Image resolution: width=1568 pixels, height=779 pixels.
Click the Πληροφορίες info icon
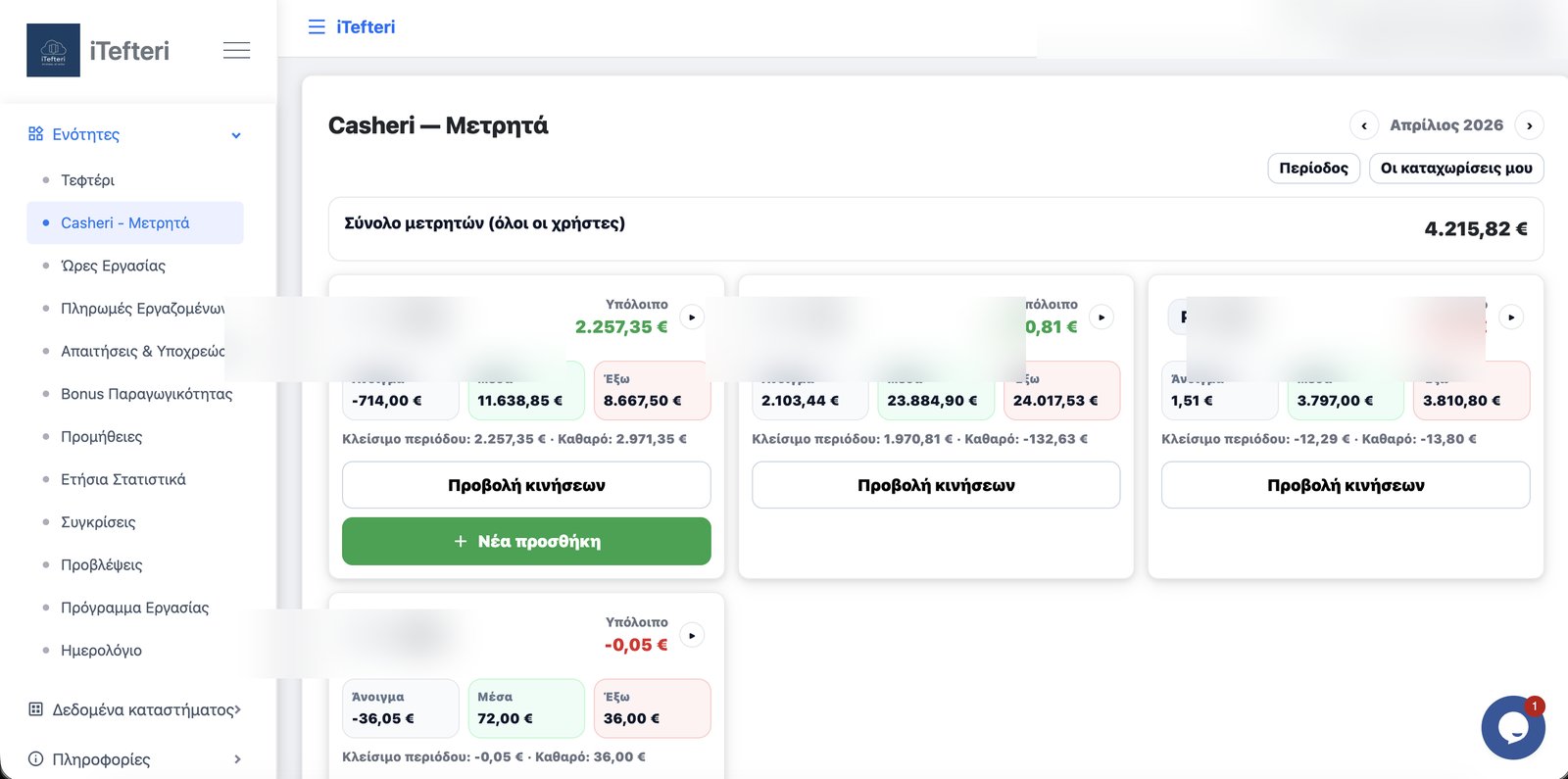[x=36, y=759]
